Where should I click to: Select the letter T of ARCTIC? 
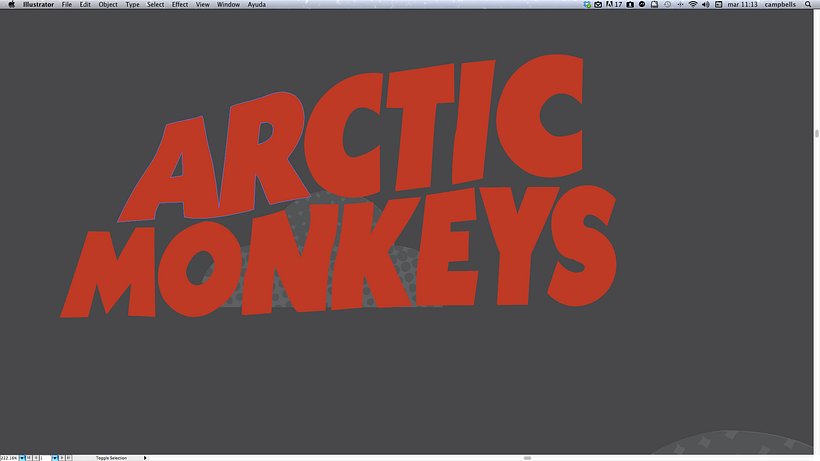tap(421, 127)
